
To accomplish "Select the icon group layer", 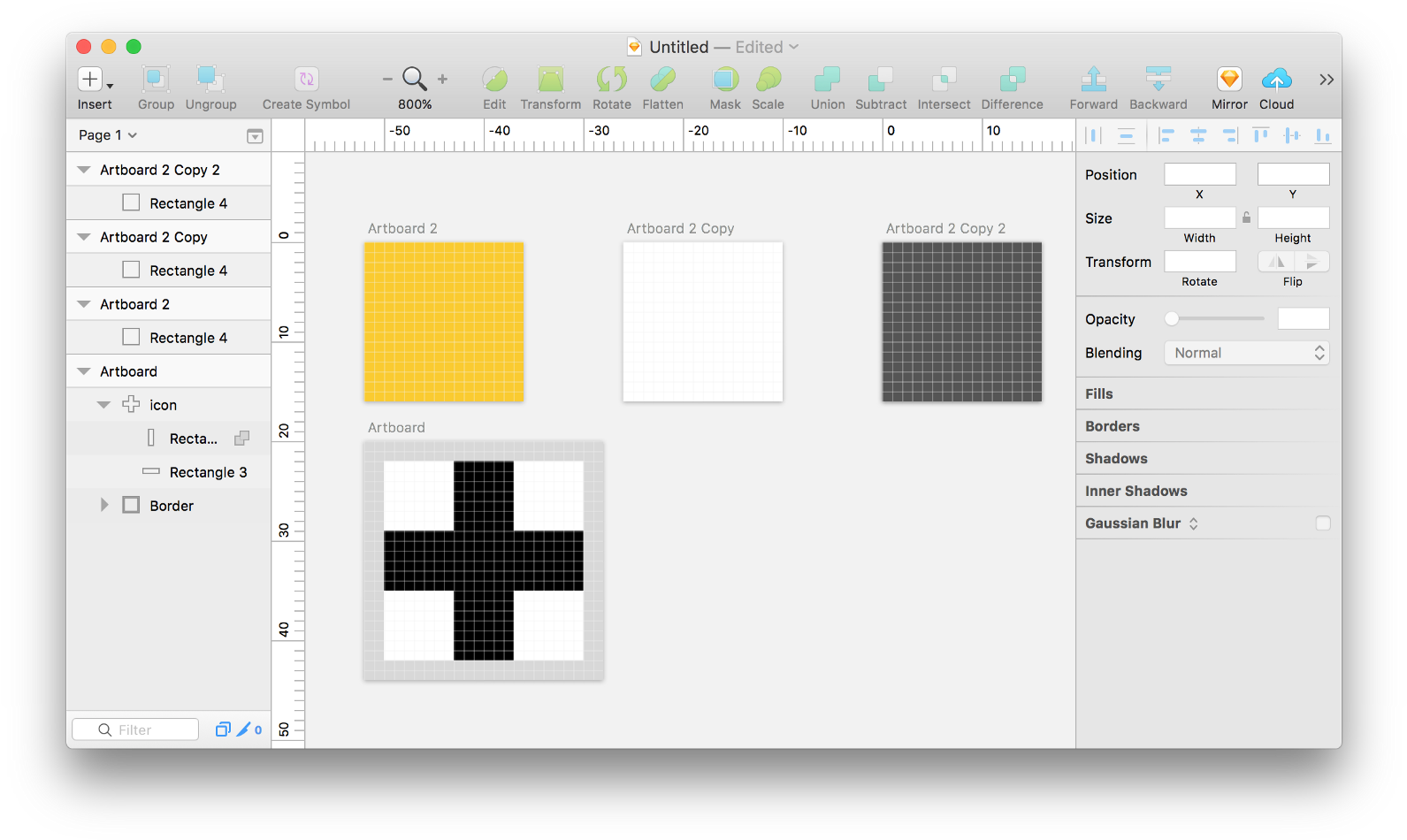I will (x=163, y=405).
